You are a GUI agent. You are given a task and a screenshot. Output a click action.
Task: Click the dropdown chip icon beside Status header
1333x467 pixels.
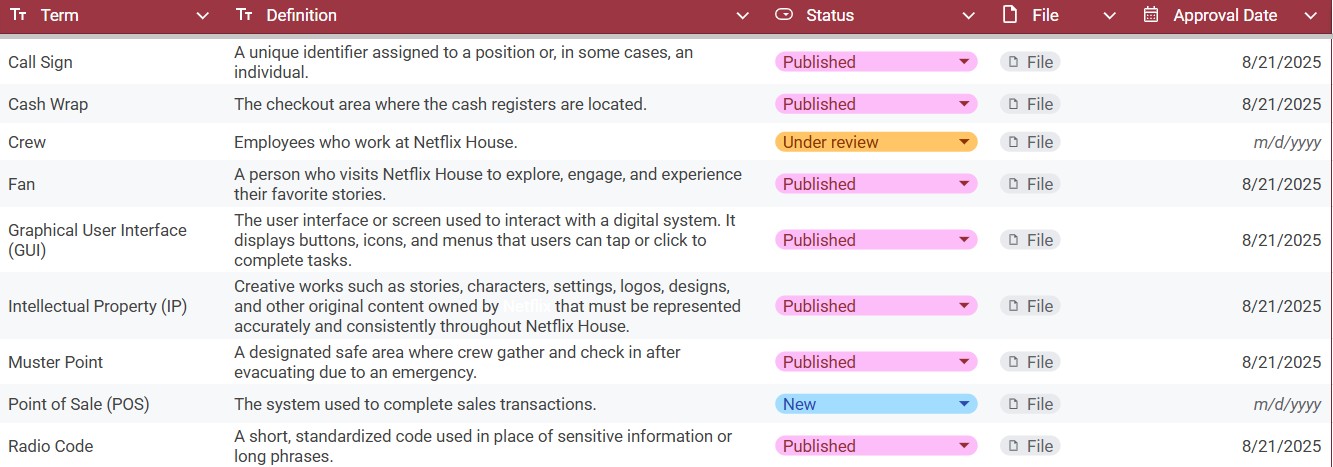pyautogui.click(x=784, y=15)
